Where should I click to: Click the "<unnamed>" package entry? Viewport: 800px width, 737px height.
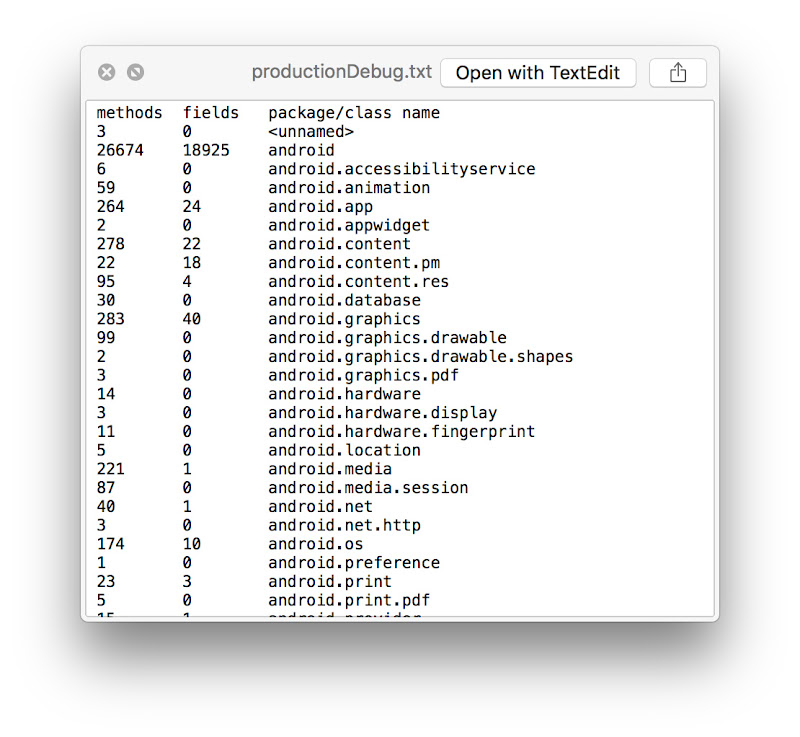[x=311, y=132]
